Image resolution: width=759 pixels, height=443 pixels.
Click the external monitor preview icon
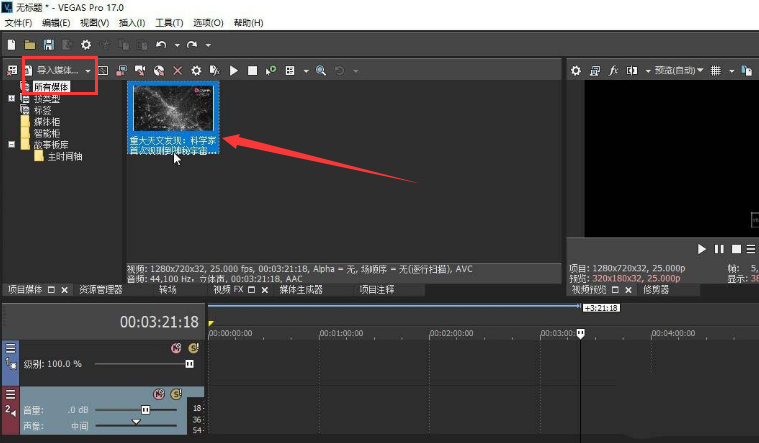[x=594, y=71]
